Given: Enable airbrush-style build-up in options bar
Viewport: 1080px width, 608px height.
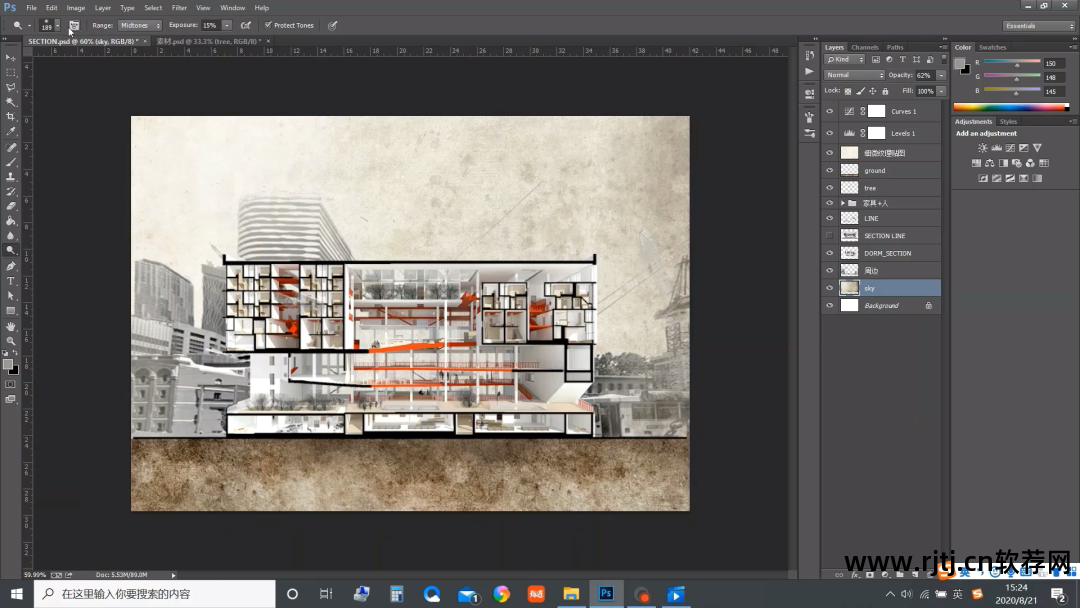Looking at the screenshot, I should coord(246,25).
